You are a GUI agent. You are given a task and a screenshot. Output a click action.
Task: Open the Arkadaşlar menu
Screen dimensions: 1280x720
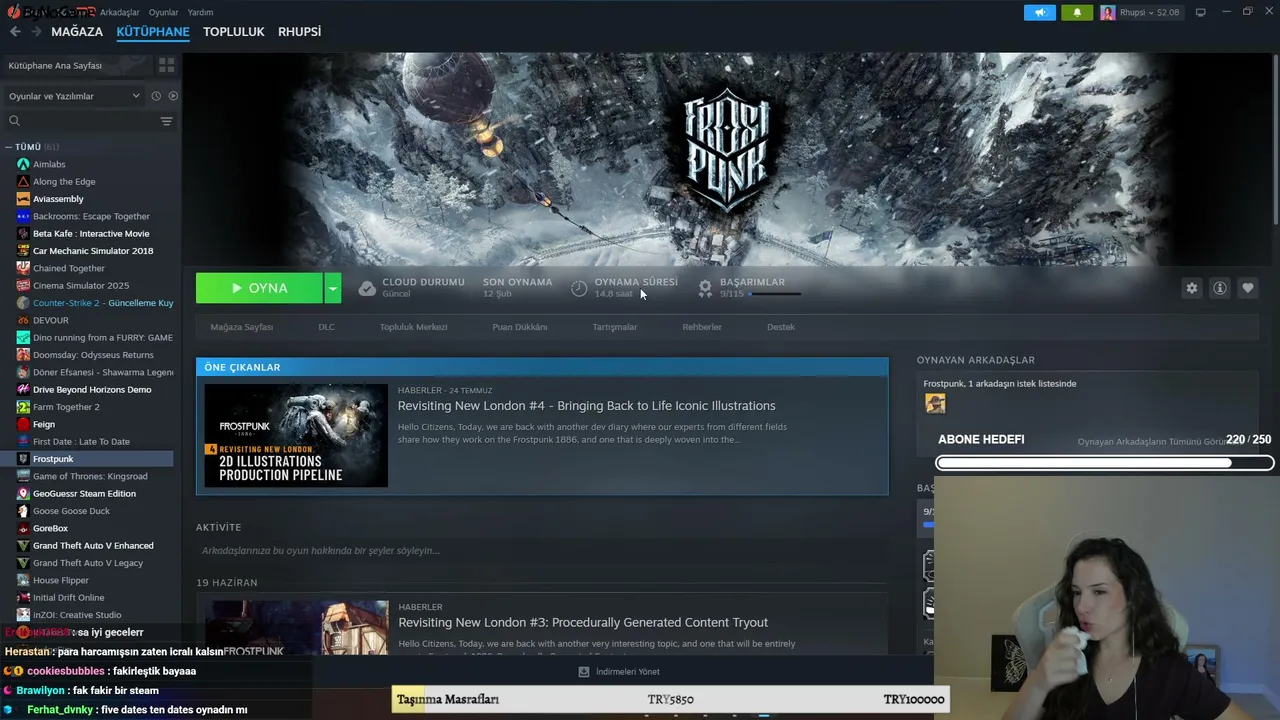[x=120, y=12]
